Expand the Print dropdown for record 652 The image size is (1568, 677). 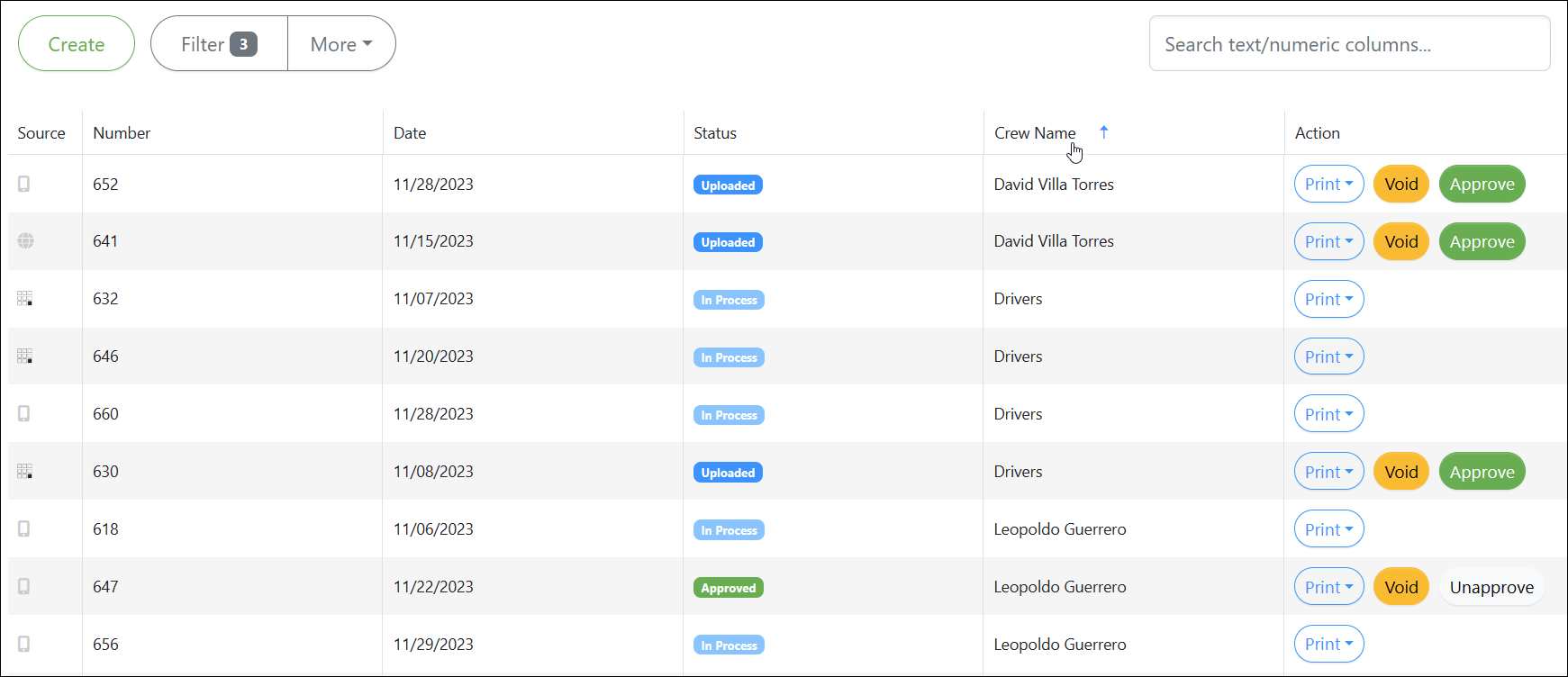point(1328,185)
